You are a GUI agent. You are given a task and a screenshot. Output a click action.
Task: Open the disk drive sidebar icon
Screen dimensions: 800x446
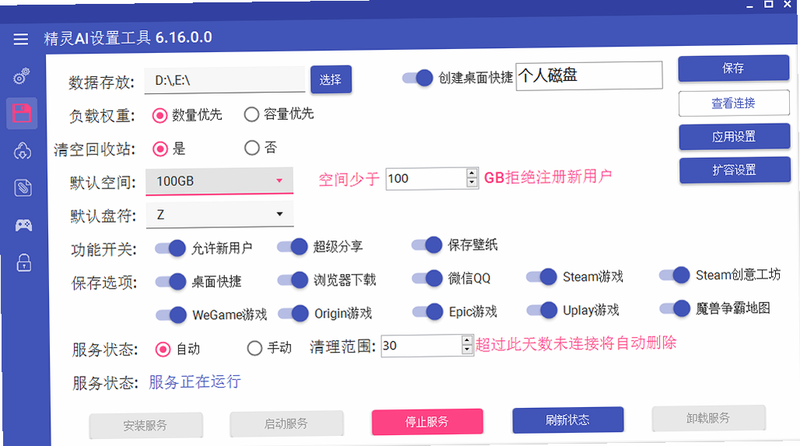click(23, 188)
